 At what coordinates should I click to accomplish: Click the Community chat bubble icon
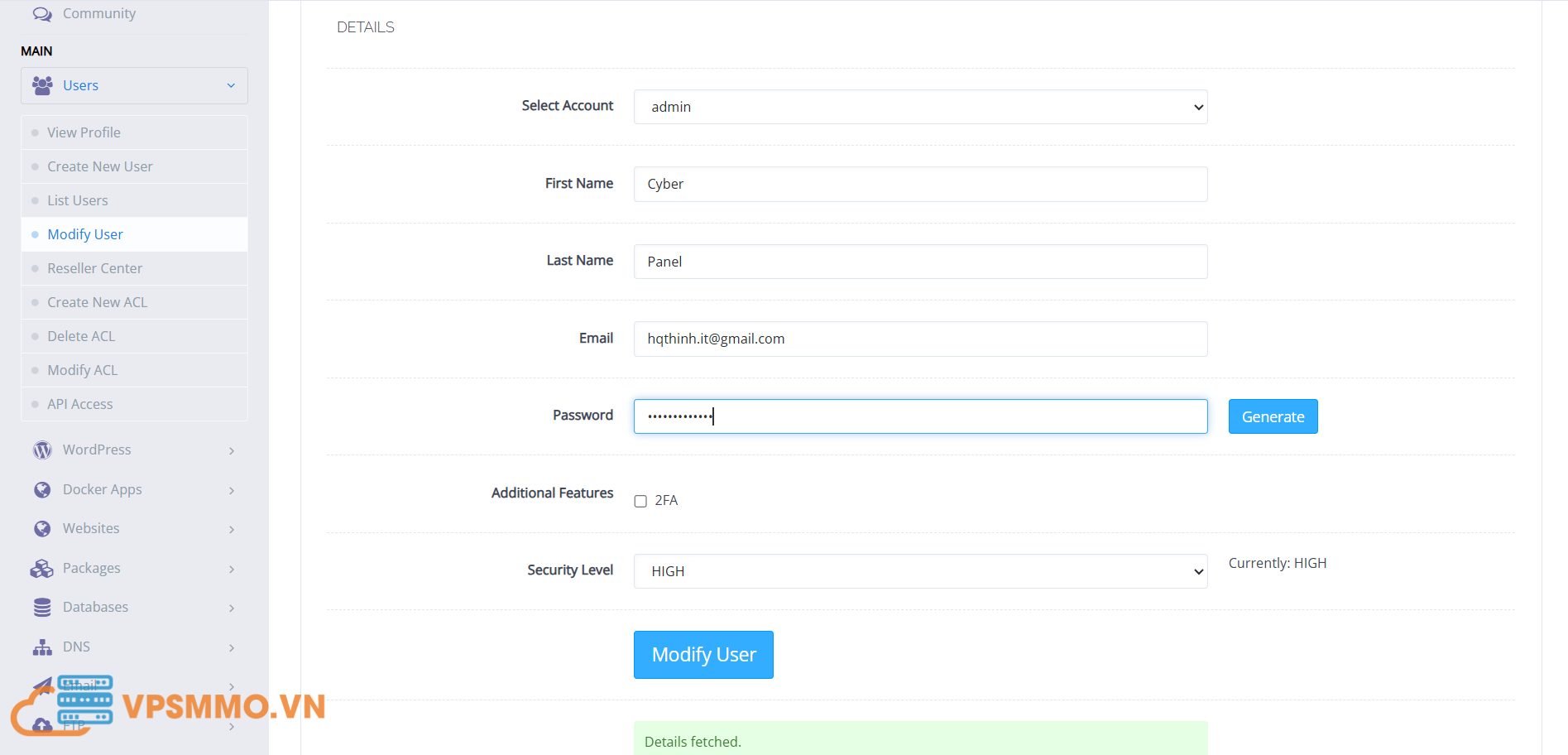(42, 14)
